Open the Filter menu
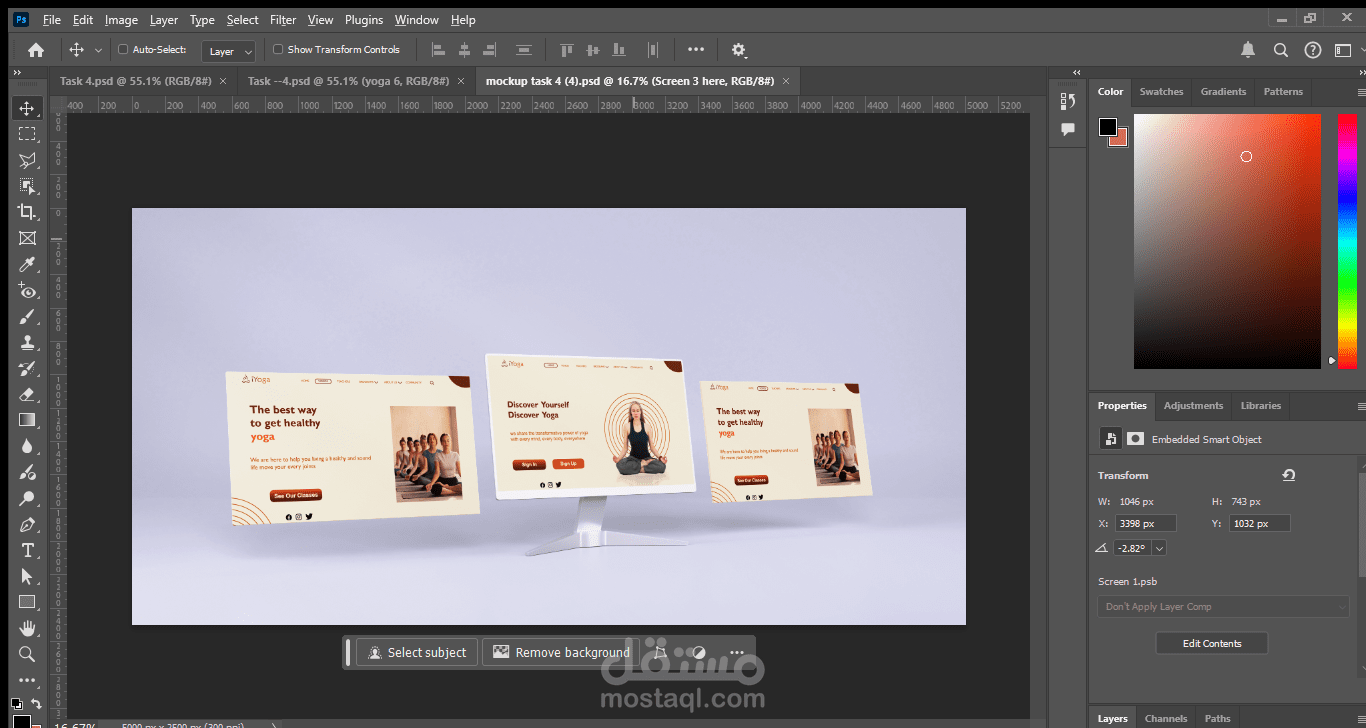1366x728 pixels. [283, 19]
